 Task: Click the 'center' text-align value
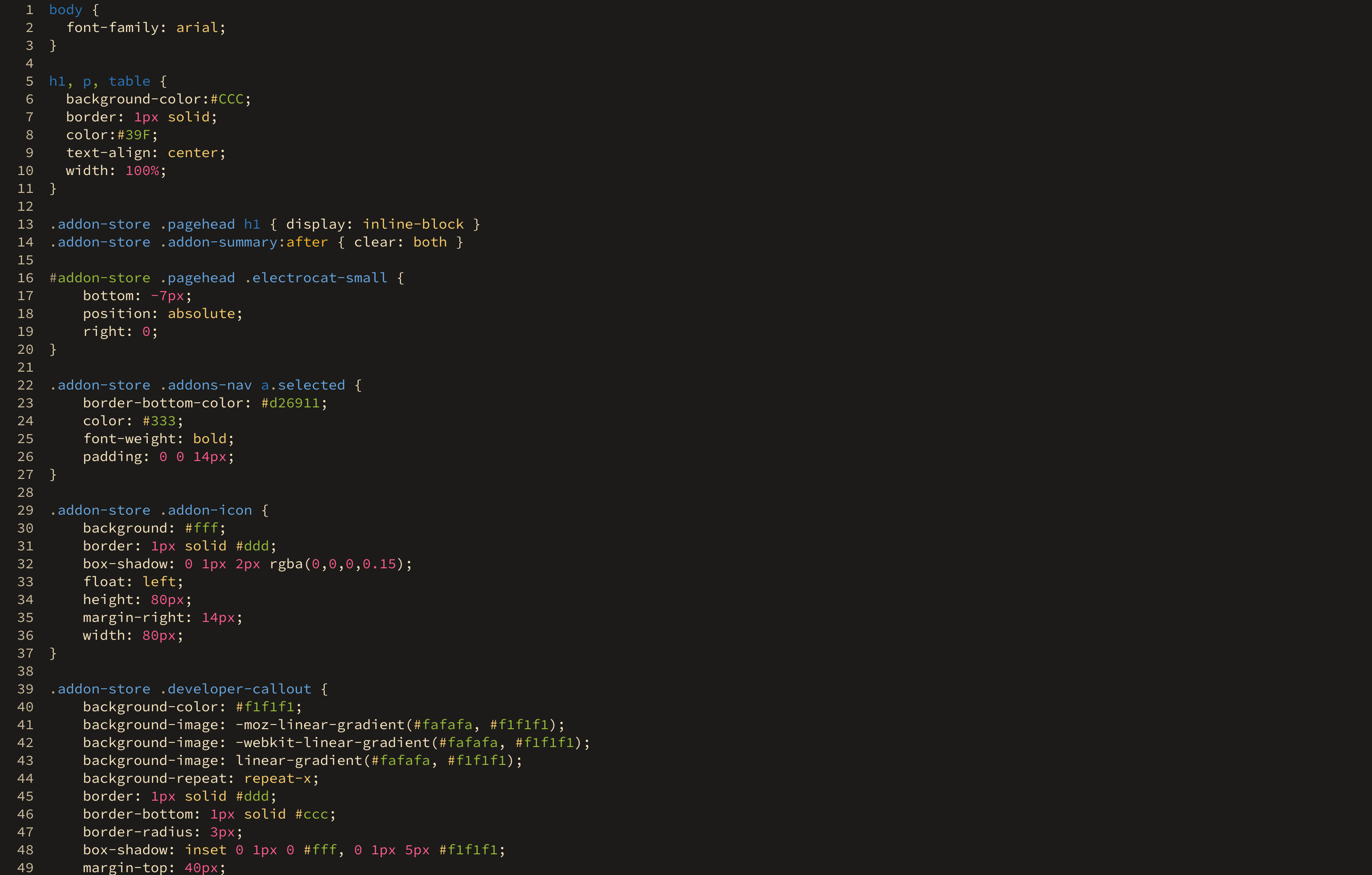click(x=193, y=153)
